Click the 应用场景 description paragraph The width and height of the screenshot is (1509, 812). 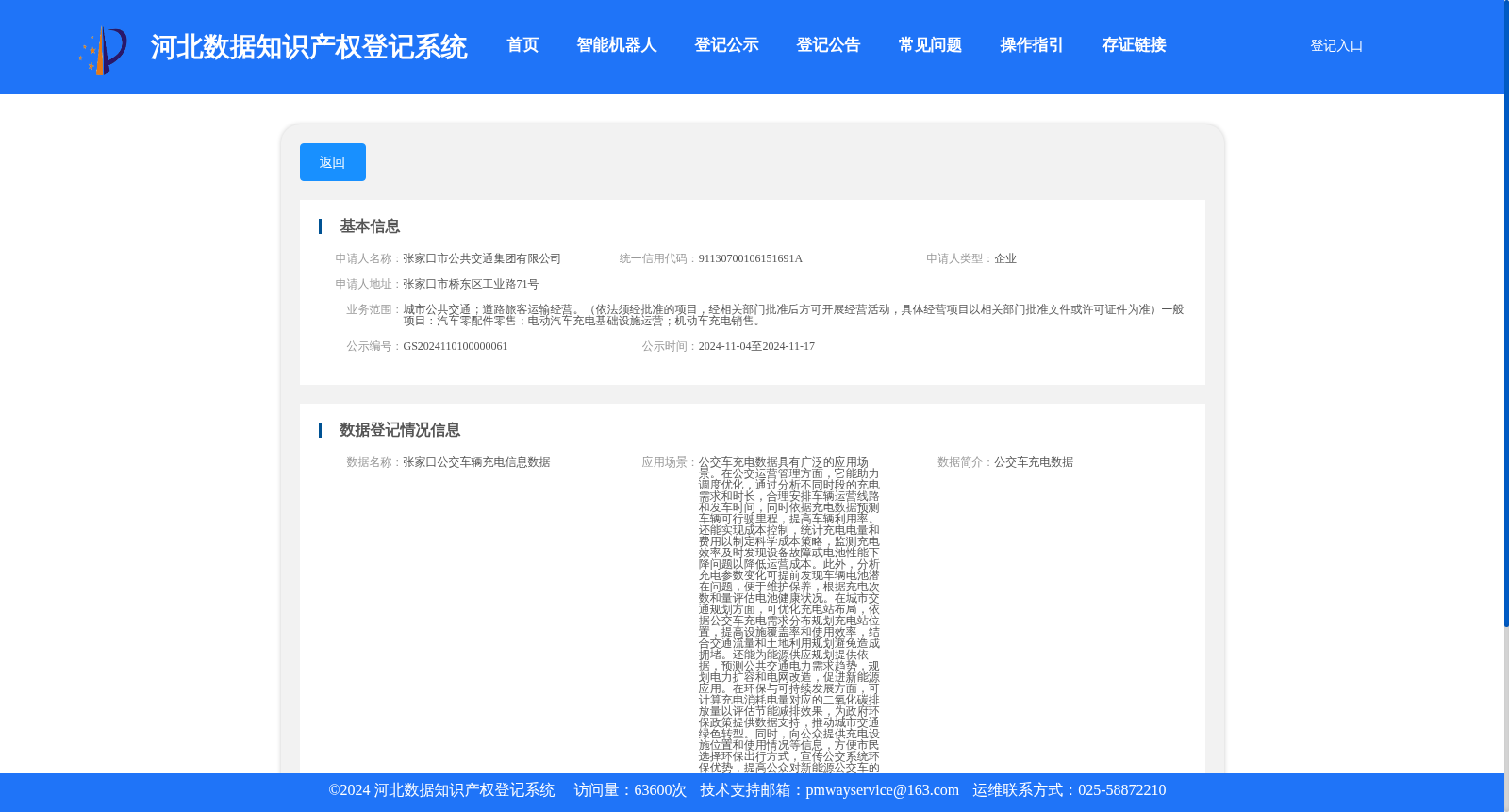[x=788, y=615]
